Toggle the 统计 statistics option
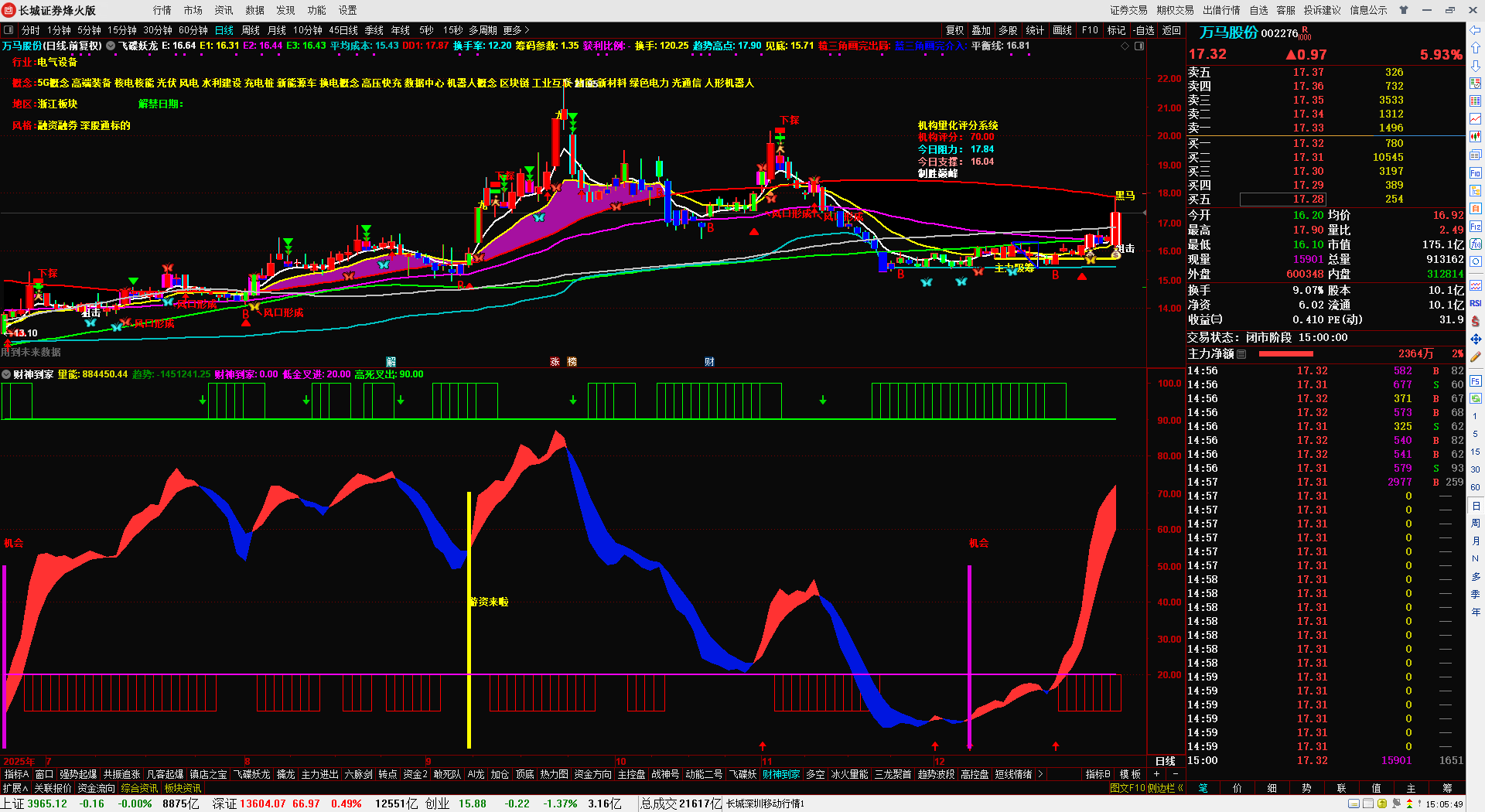The width and height of the screenshot is (1485, 812). [1035, 30]
